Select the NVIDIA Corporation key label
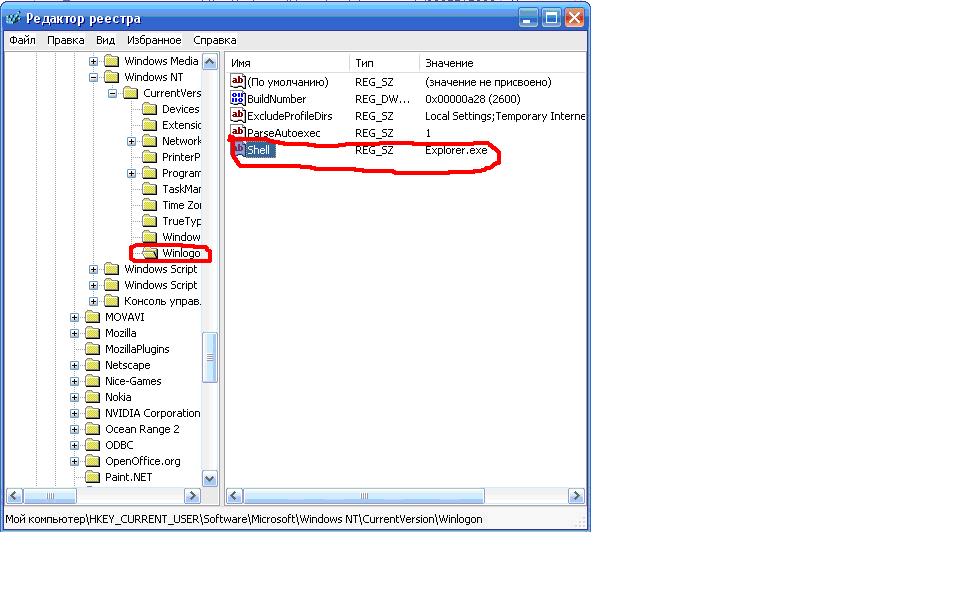 click(152, 413)
